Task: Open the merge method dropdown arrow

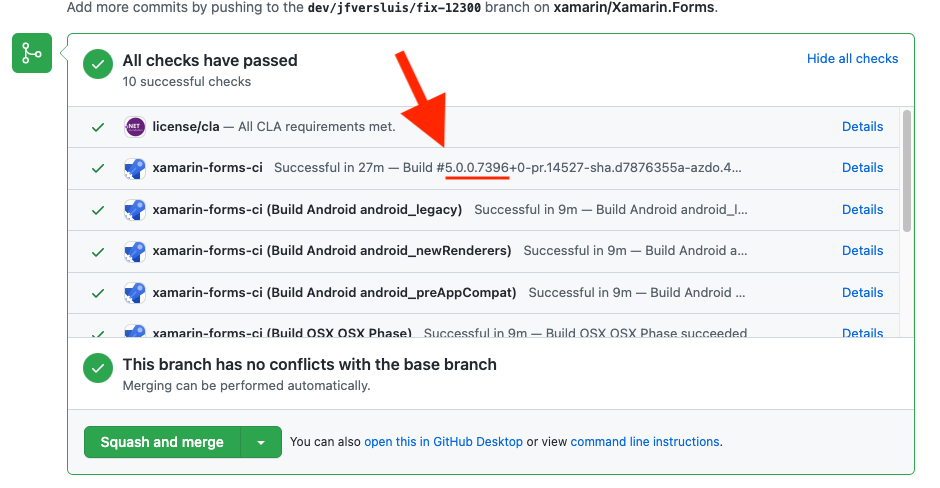Action: click(x=261, y=442)
